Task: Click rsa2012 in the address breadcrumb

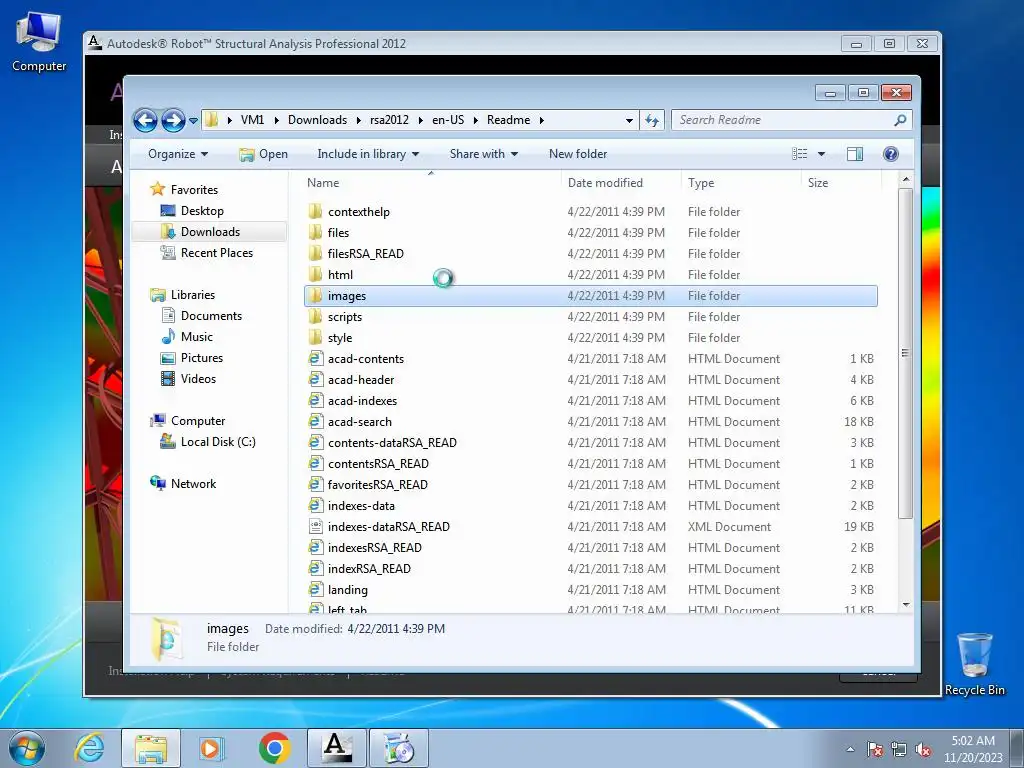Action: click(x=389, y=120)
